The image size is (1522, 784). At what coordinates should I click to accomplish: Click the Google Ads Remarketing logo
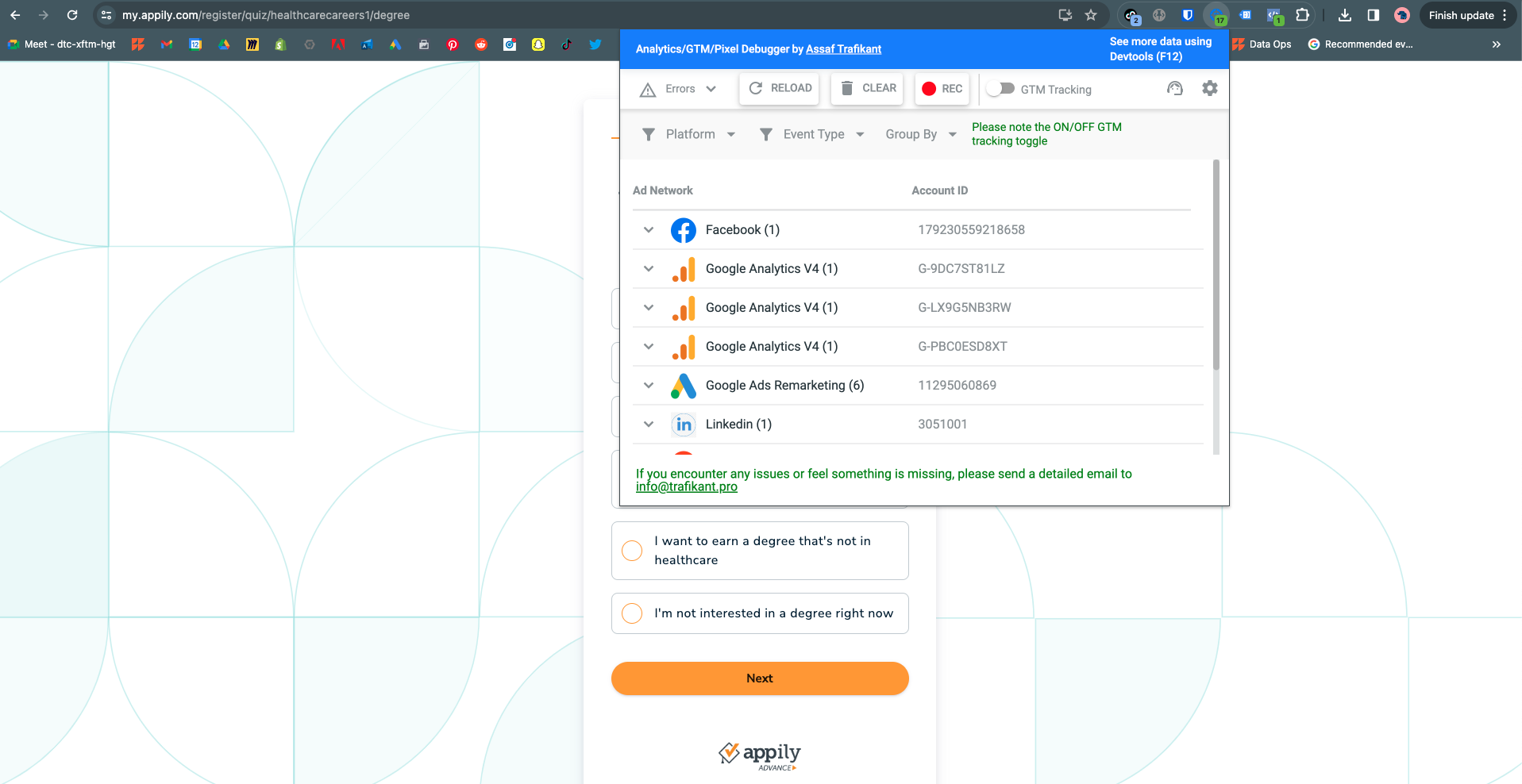point(683,386)
